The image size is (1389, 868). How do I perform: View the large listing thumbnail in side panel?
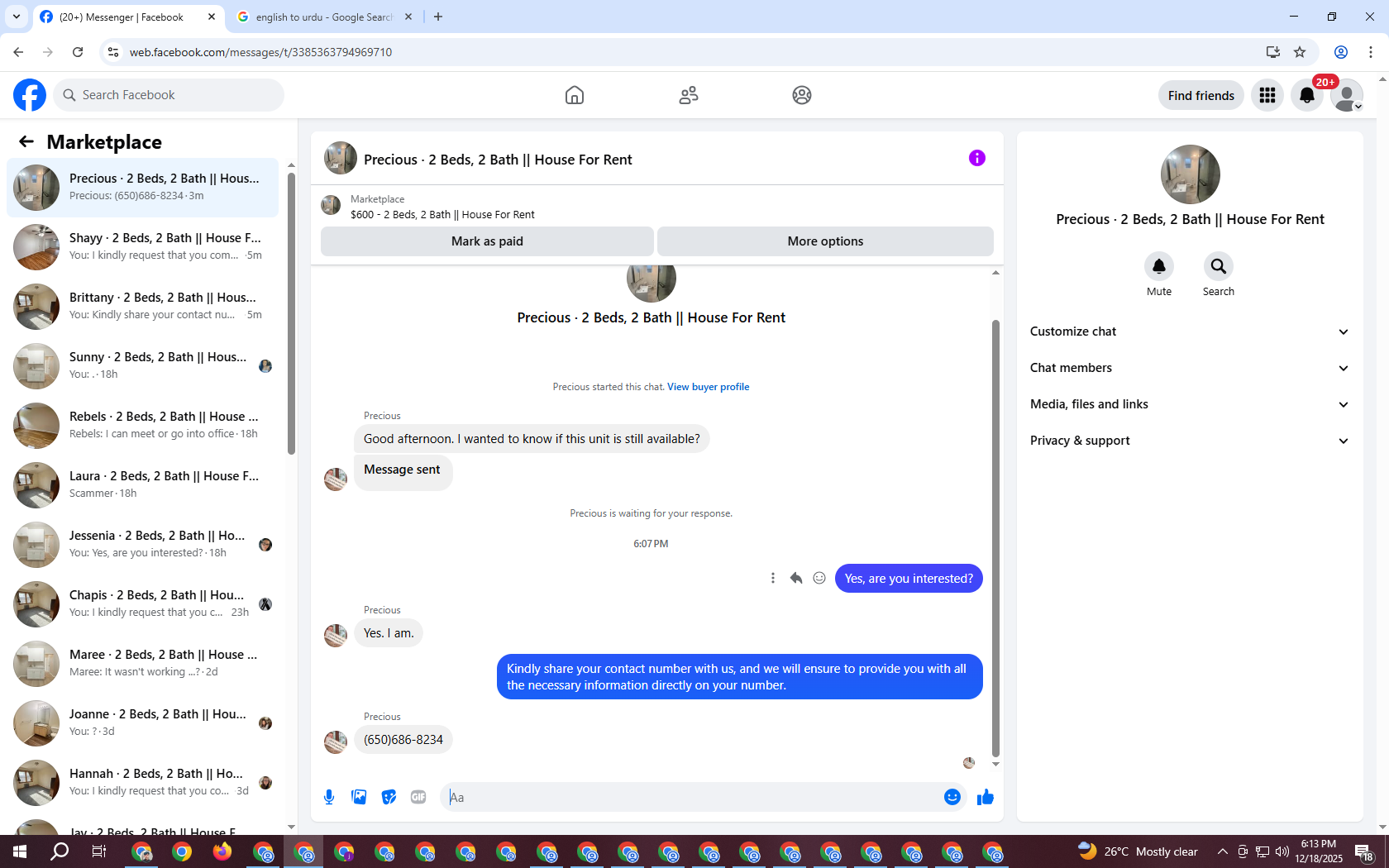point(1191,174)
